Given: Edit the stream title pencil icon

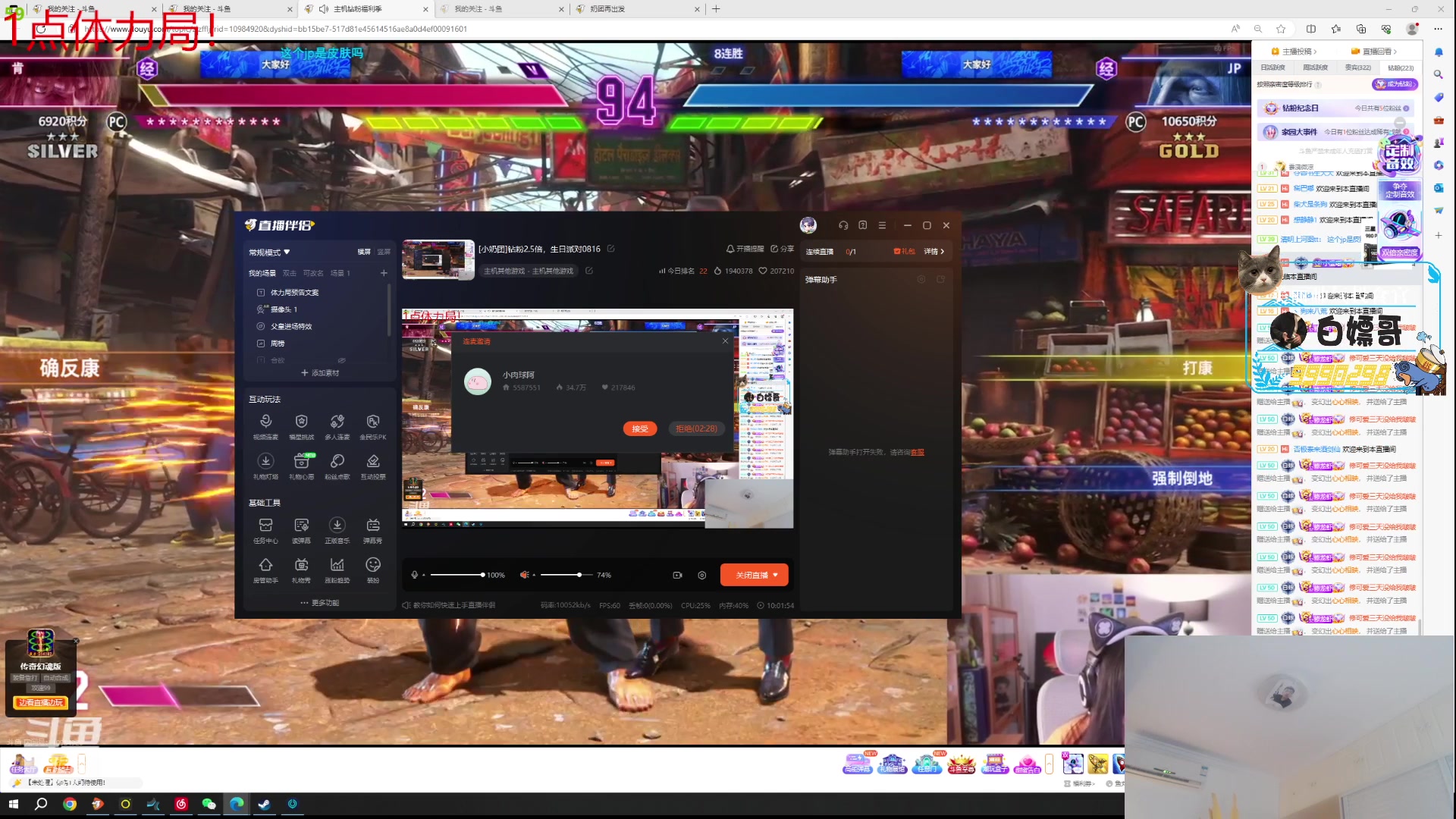Looking at the screenshot, I should click(610, 249).
